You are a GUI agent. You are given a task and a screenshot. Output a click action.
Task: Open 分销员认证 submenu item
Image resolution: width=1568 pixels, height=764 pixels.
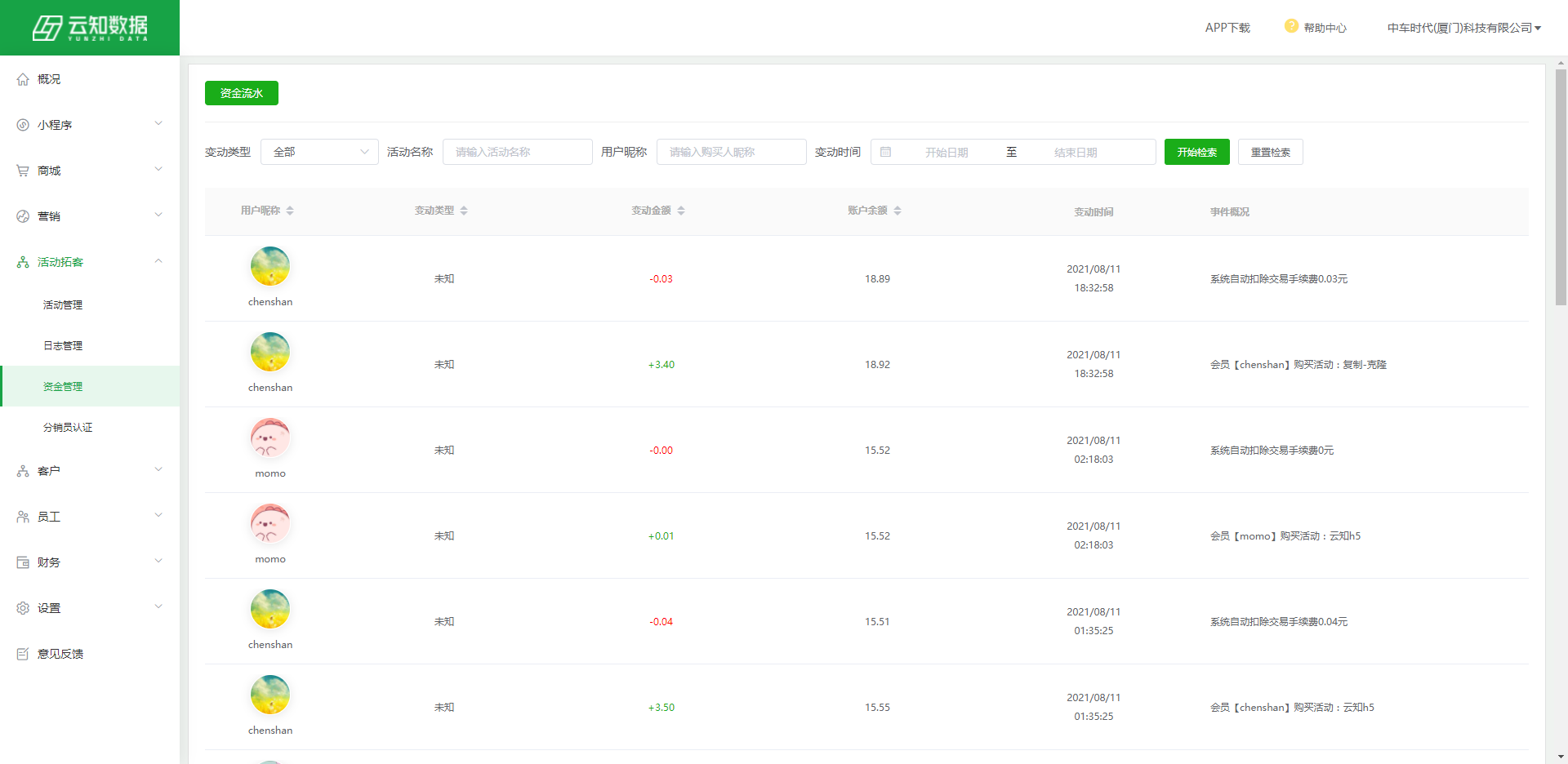click(x=90, y=427)
